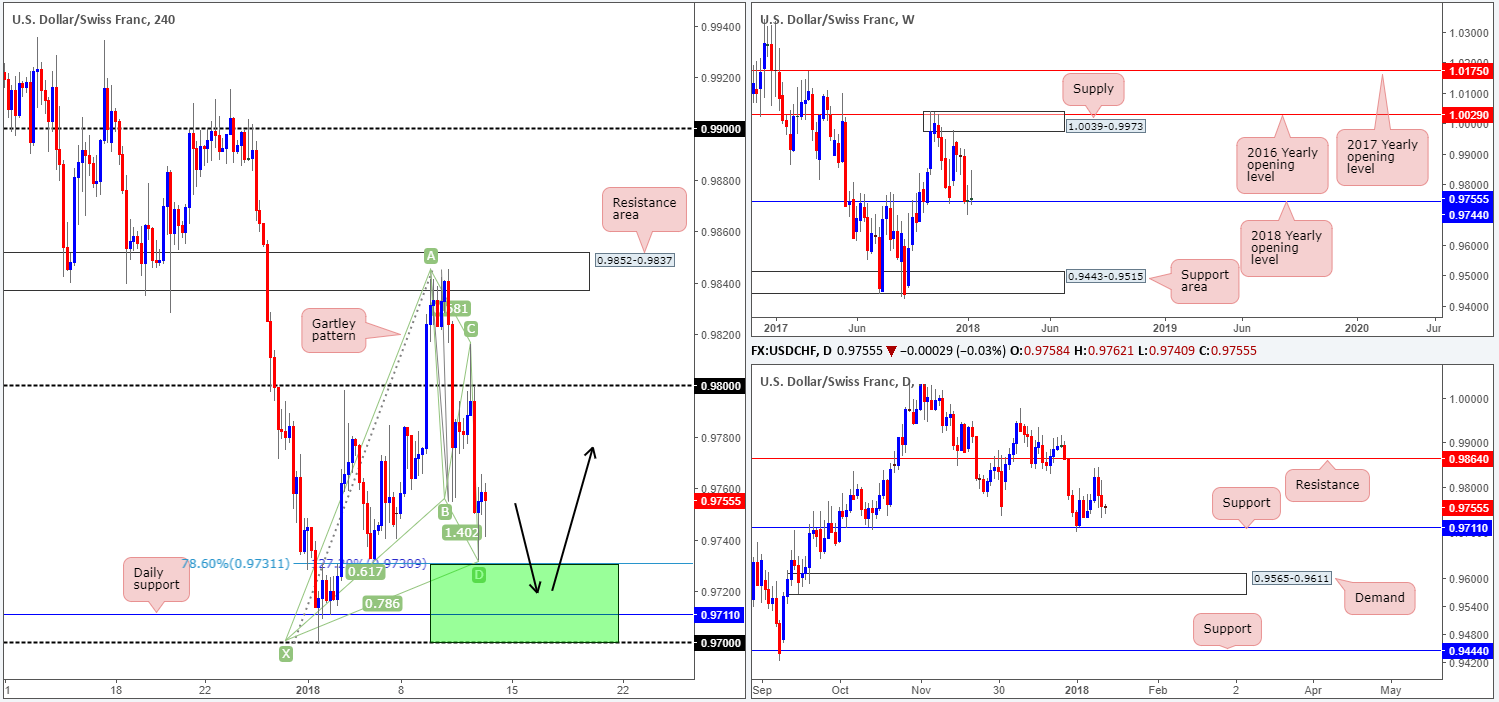The image size is (1499, 702).
Task: Click the 2019 date on weekly axis
Action: tap(1165, 326)
